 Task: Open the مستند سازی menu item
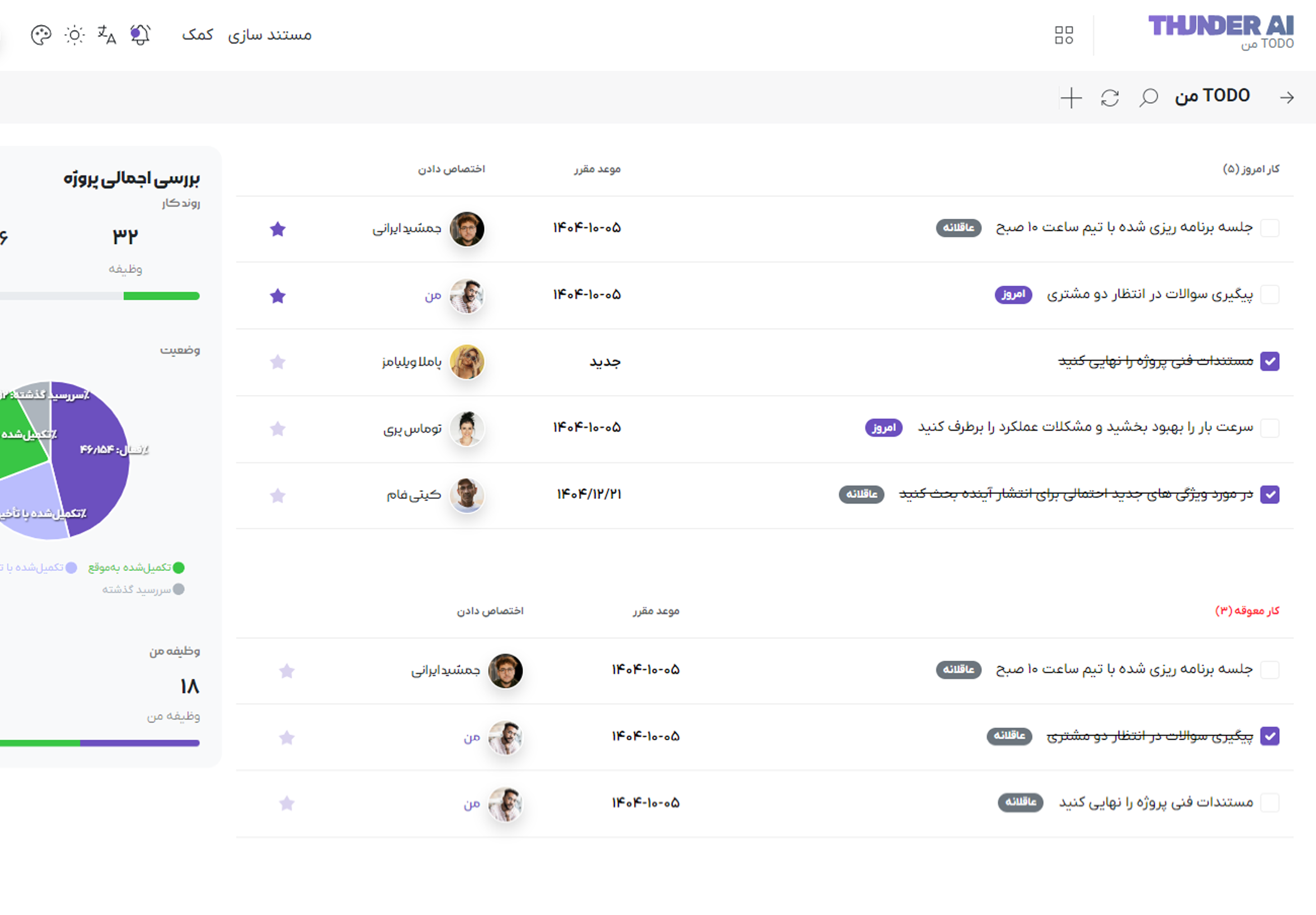[x=270, y=35]
